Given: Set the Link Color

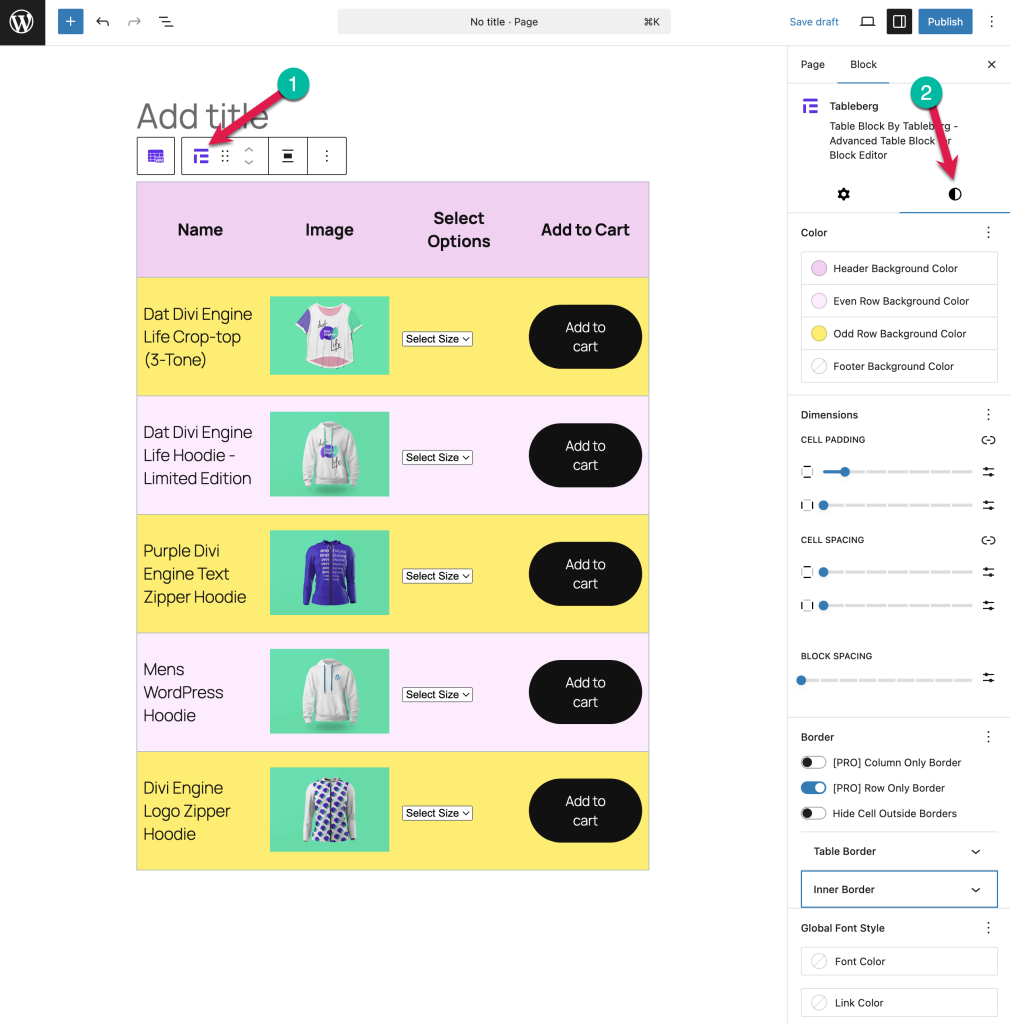Looking at the screenshot, I should click(899, 1002).
